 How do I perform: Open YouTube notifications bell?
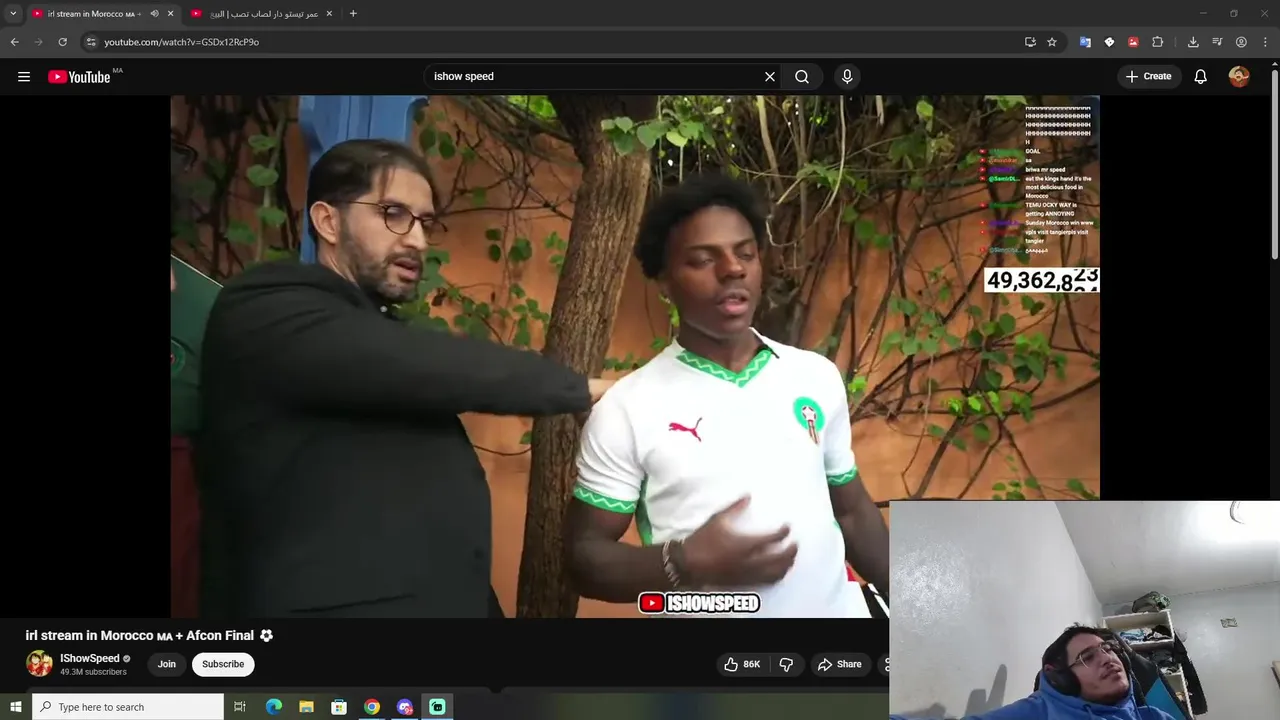[x=1201, y=76]
